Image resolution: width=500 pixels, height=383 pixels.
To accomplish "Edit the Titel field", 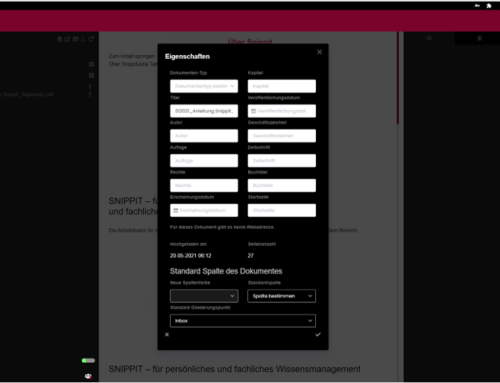I will click(204, 111).
